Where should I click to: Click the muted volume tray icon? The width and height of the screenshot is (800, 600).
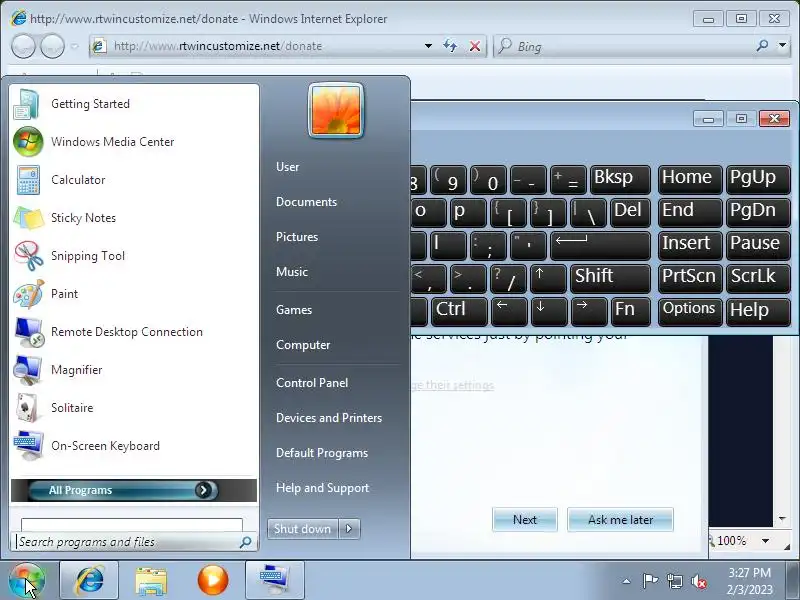point(698,581)
